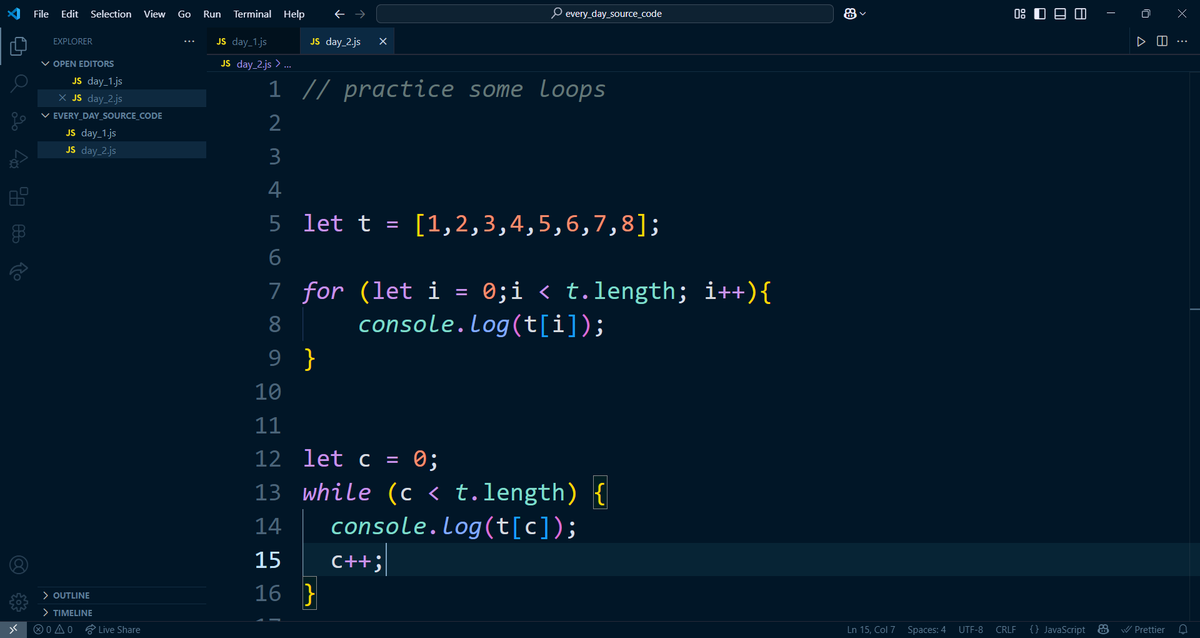Open the Explorer view in activity bar
The height and width of the screenshot is (638, 1200).
point(18,46)
